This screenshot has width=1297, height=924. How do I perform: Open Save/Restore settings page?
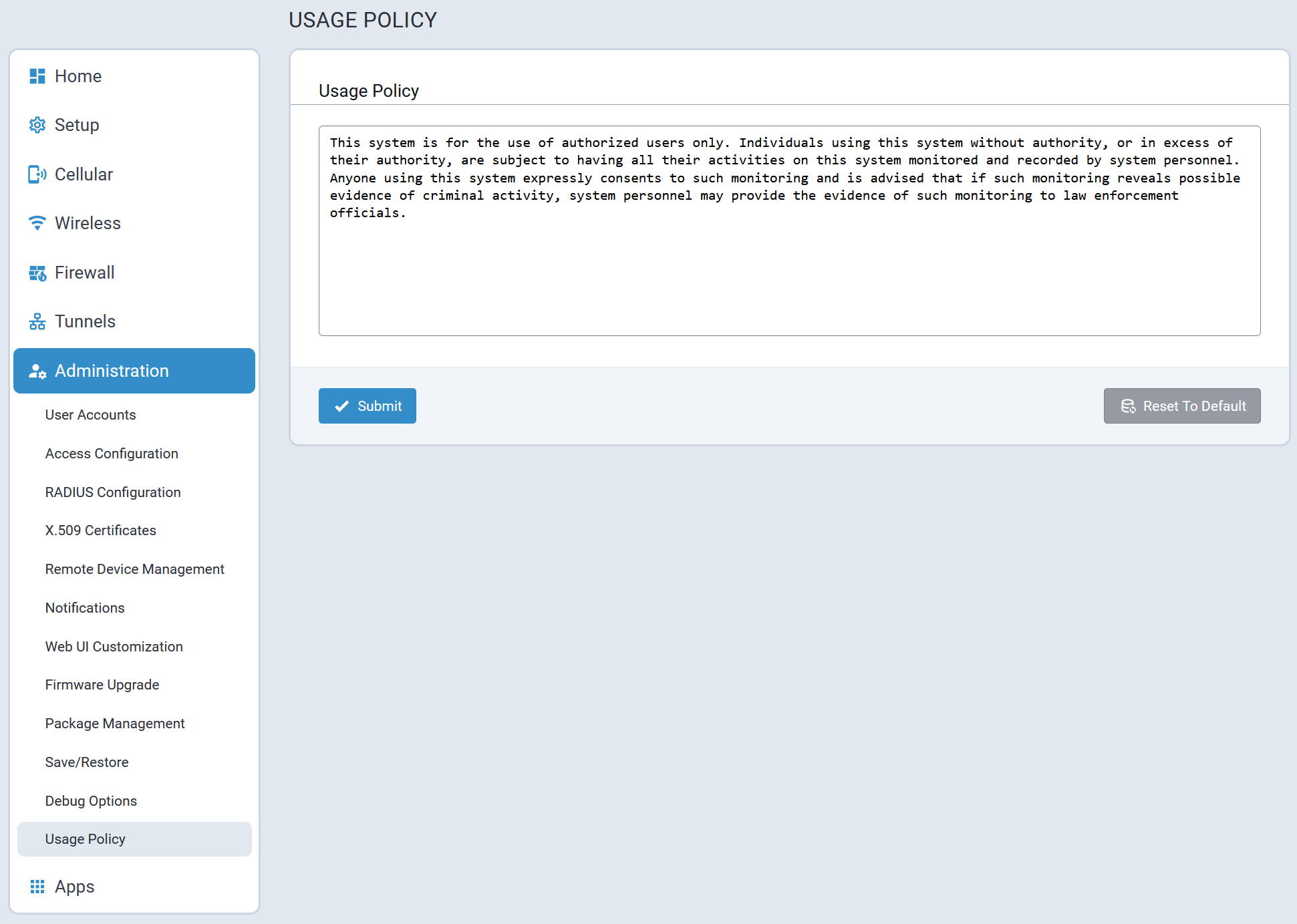pos(87,762)
